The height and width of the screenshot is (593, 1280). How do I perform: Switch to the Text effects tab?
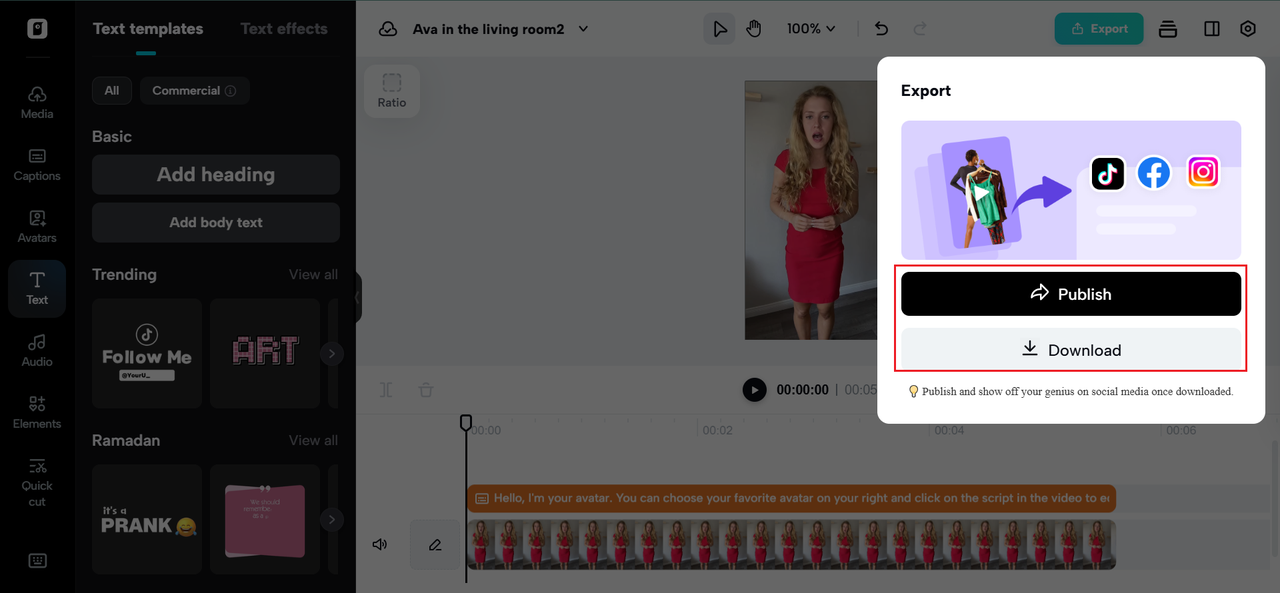click(284, 28)
